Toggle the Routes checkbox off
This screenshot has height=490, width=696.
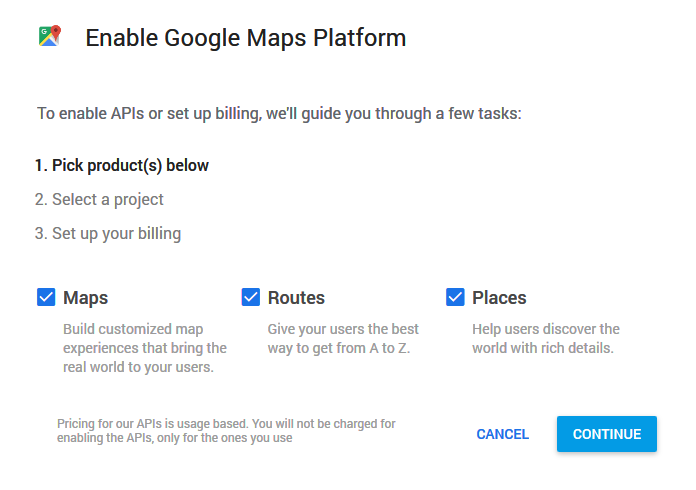(251, 297)
